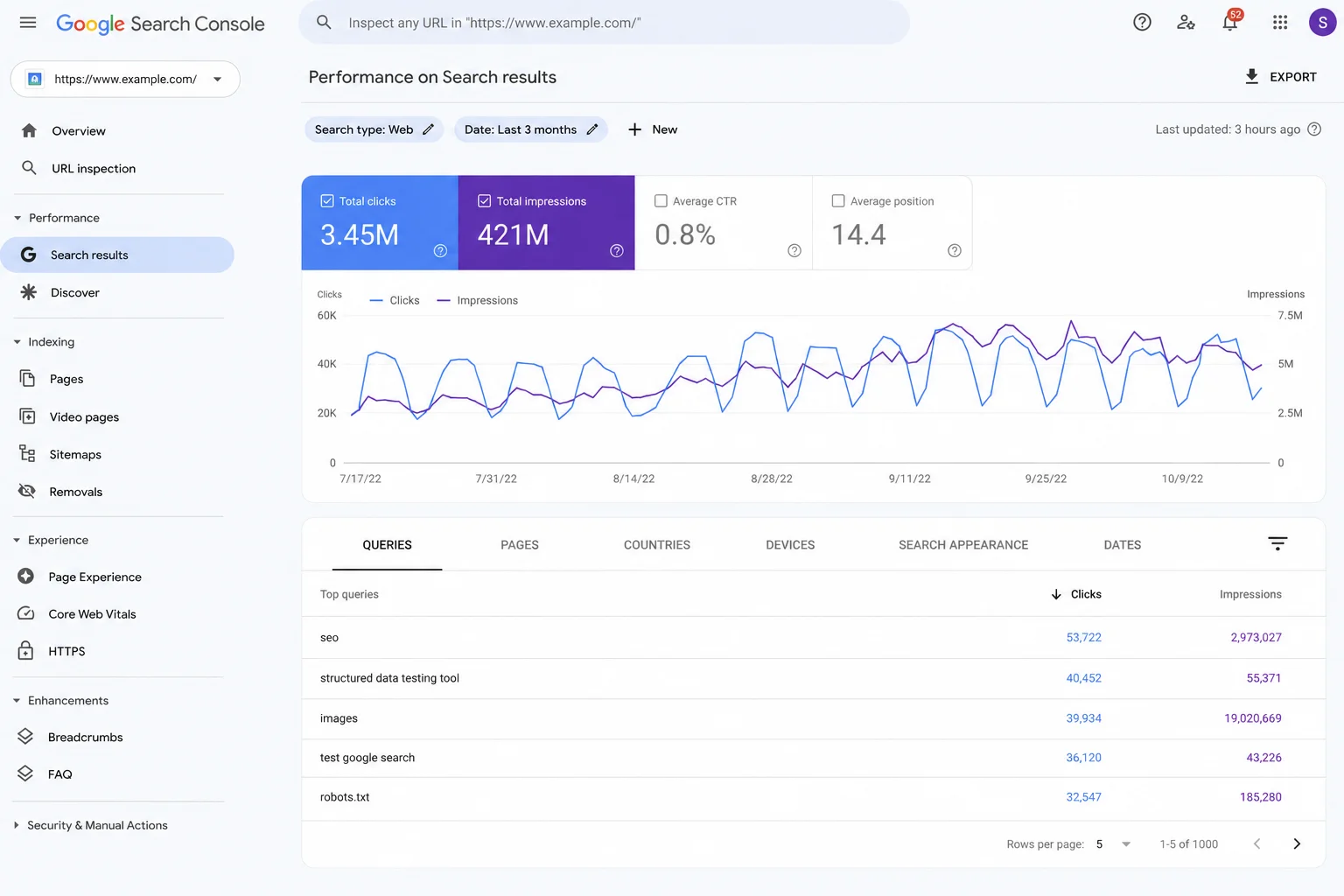Select the 'images' query row
The image size is (1344, 896).
click(x=814, y=718)
